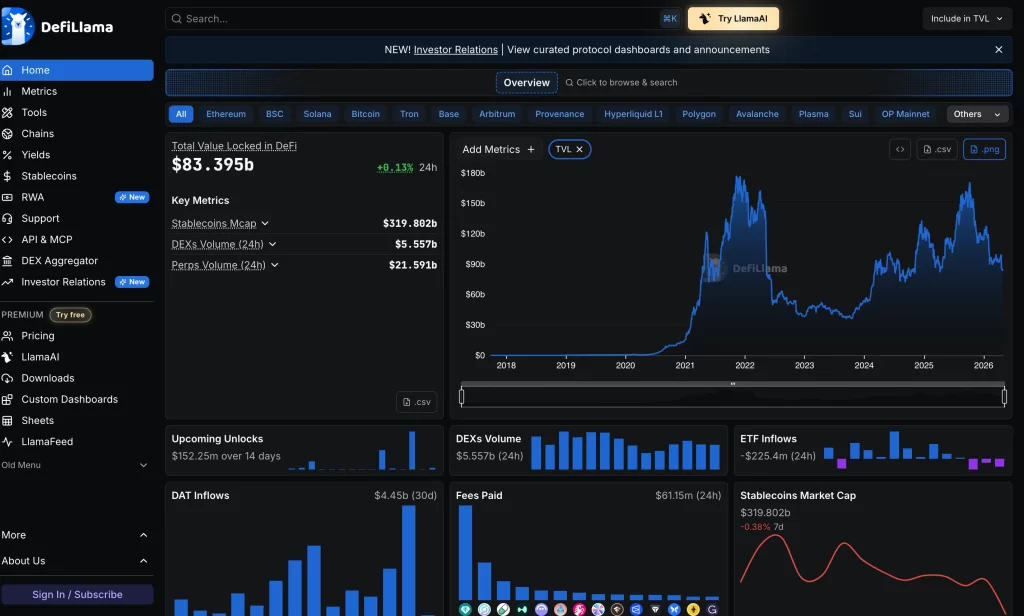Click the Support headset icon
Viewport: 1024px width, 616px height.
7,218
